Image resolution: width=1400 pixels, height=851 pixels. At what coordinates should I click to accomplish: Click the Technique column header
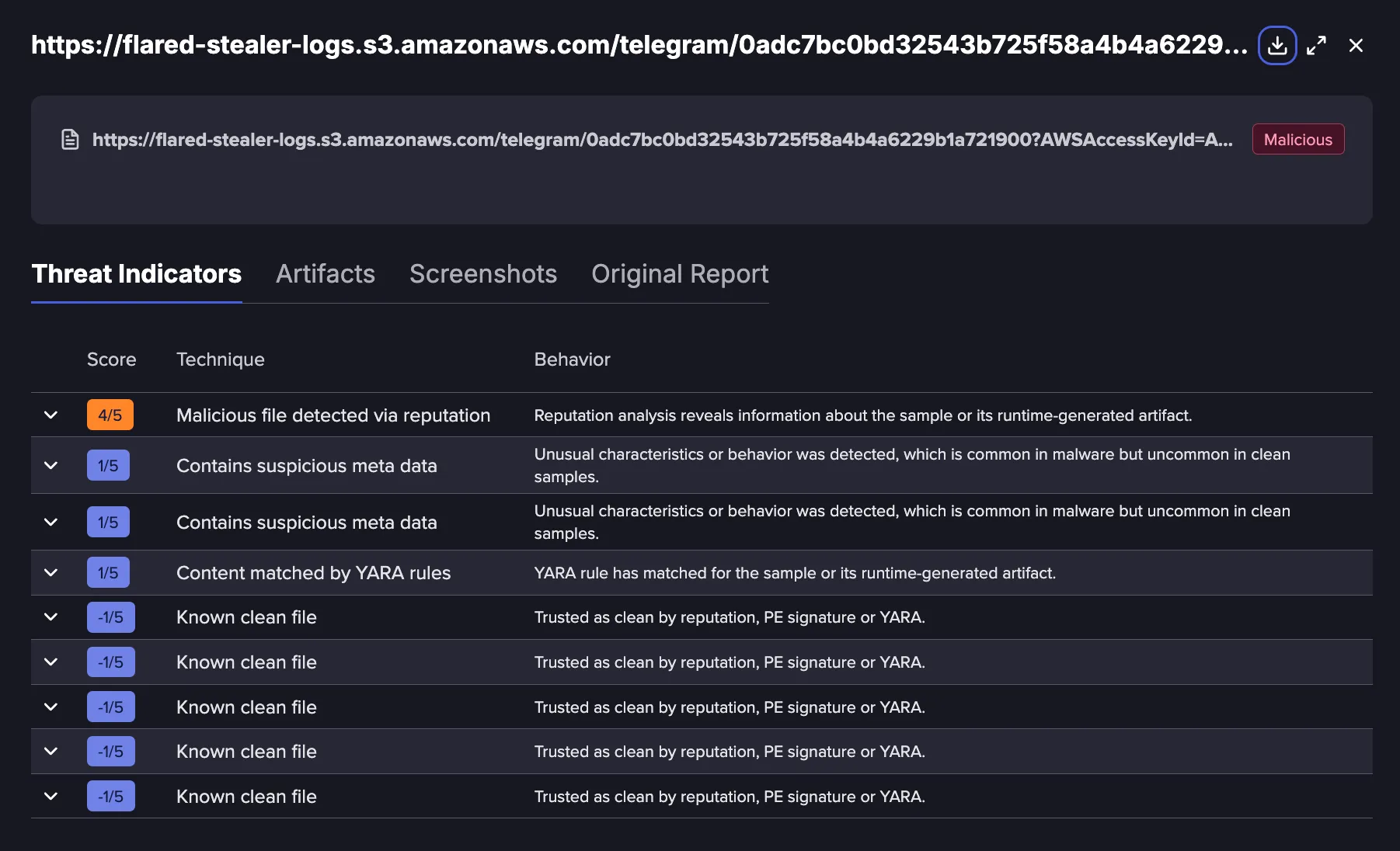(221, 360)
